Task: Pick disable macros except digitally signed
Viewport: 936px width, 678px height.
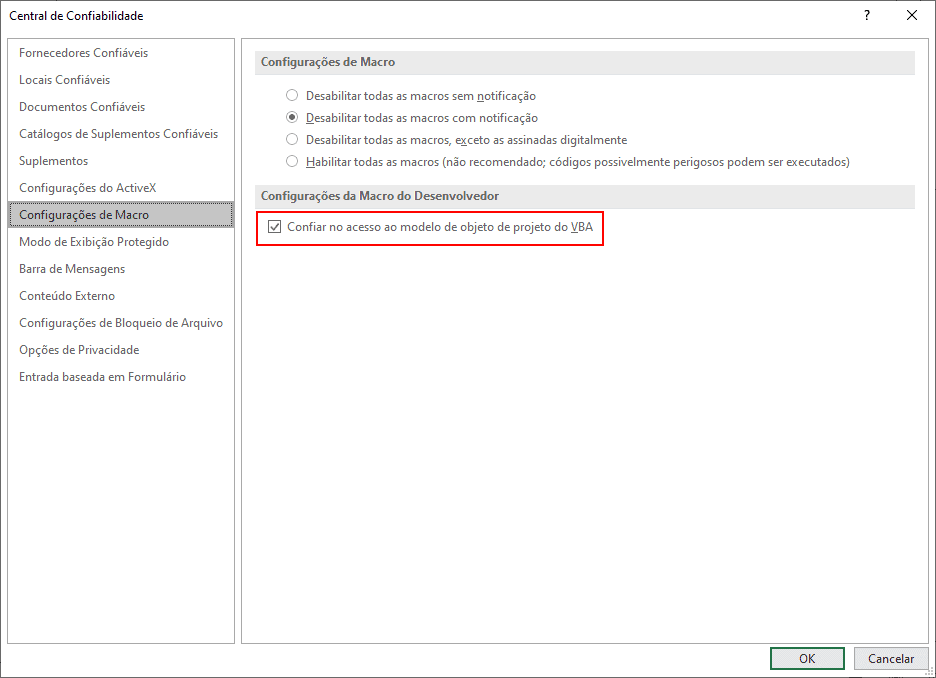Action: tap(292, 140)
